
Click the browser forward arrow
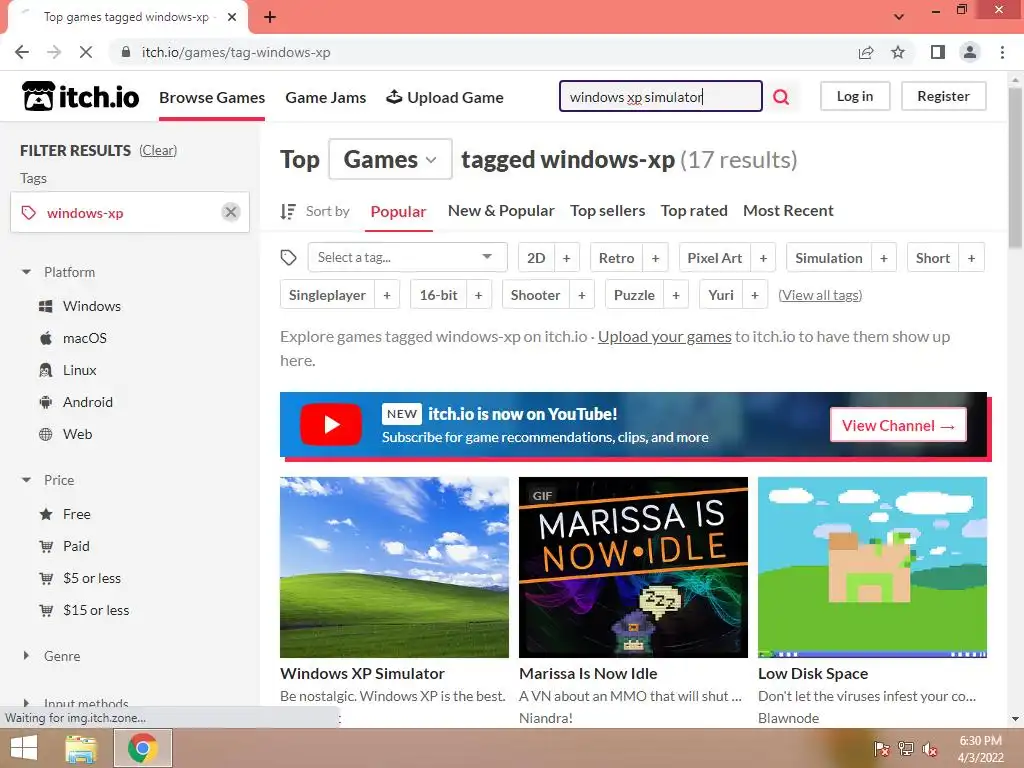[x=54, y=52]
